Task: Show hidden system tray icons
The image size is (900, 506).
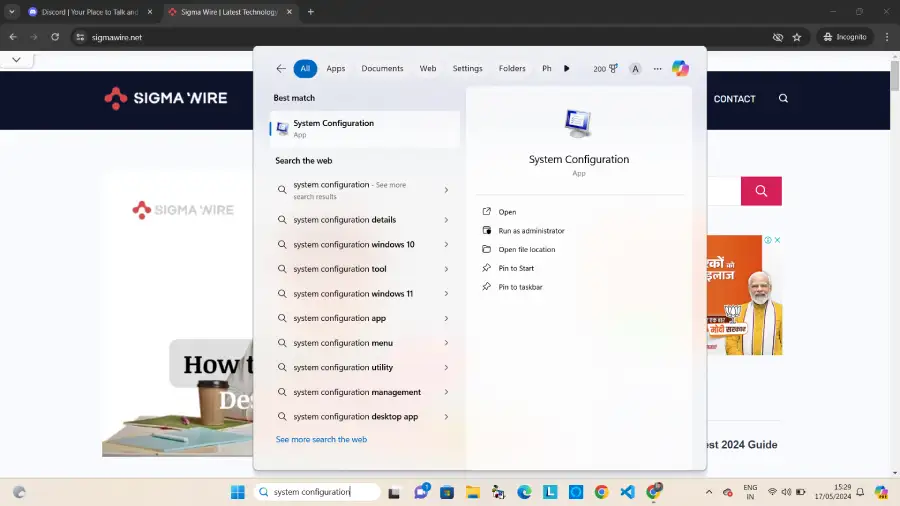Action: tap(709, 492)
